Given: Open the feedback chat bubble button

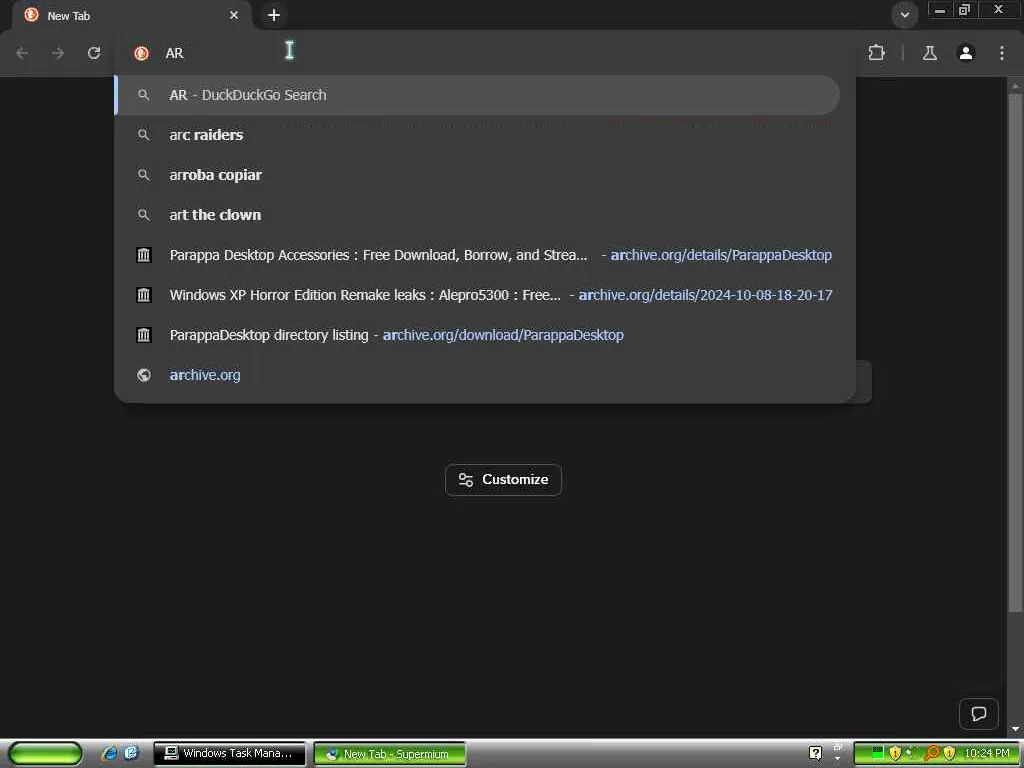Looking at the screenshot, I should (x=978, y=714).
